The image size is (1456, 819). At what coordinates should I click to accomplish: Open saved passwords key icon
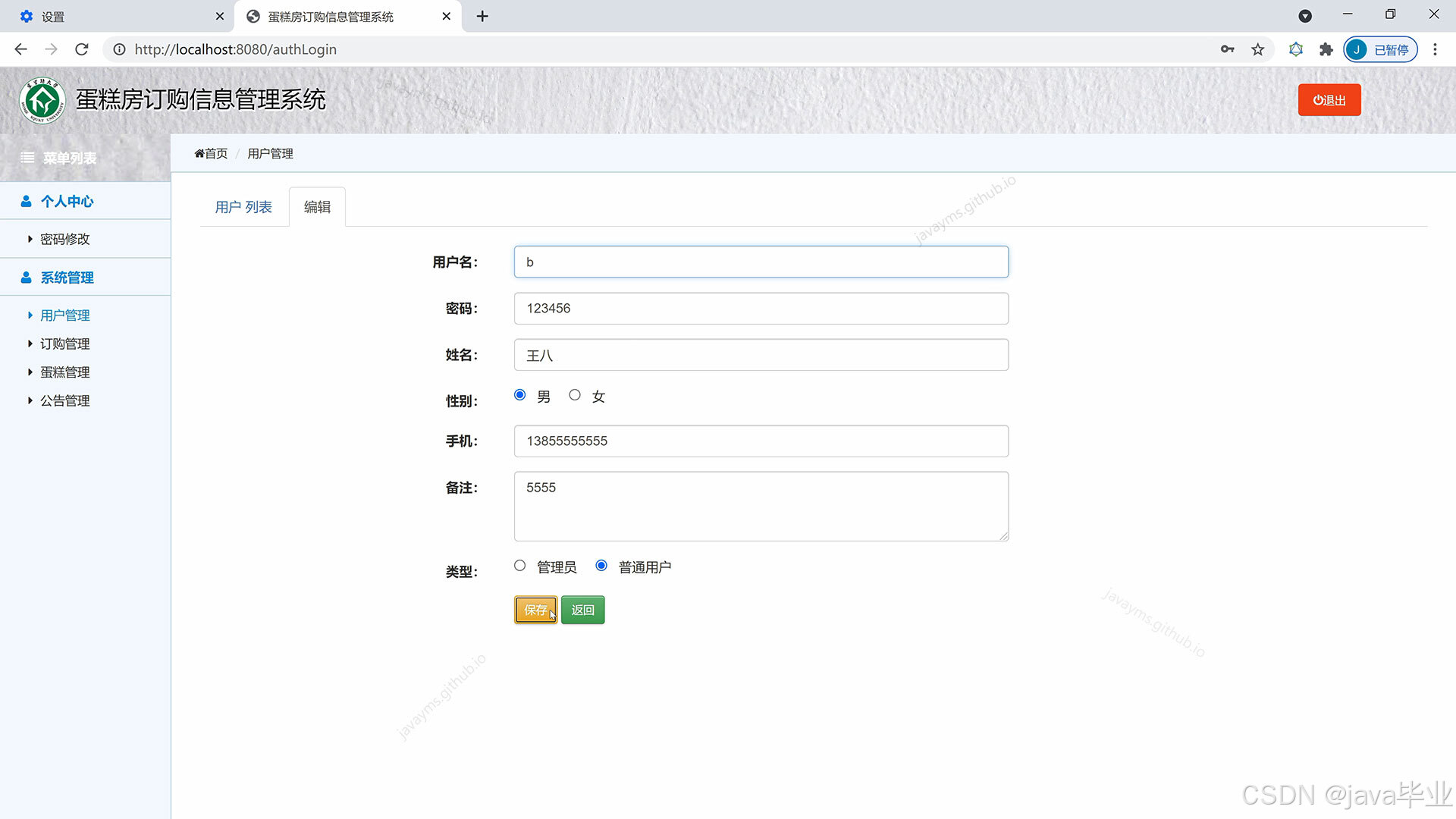pos(1227,49)
